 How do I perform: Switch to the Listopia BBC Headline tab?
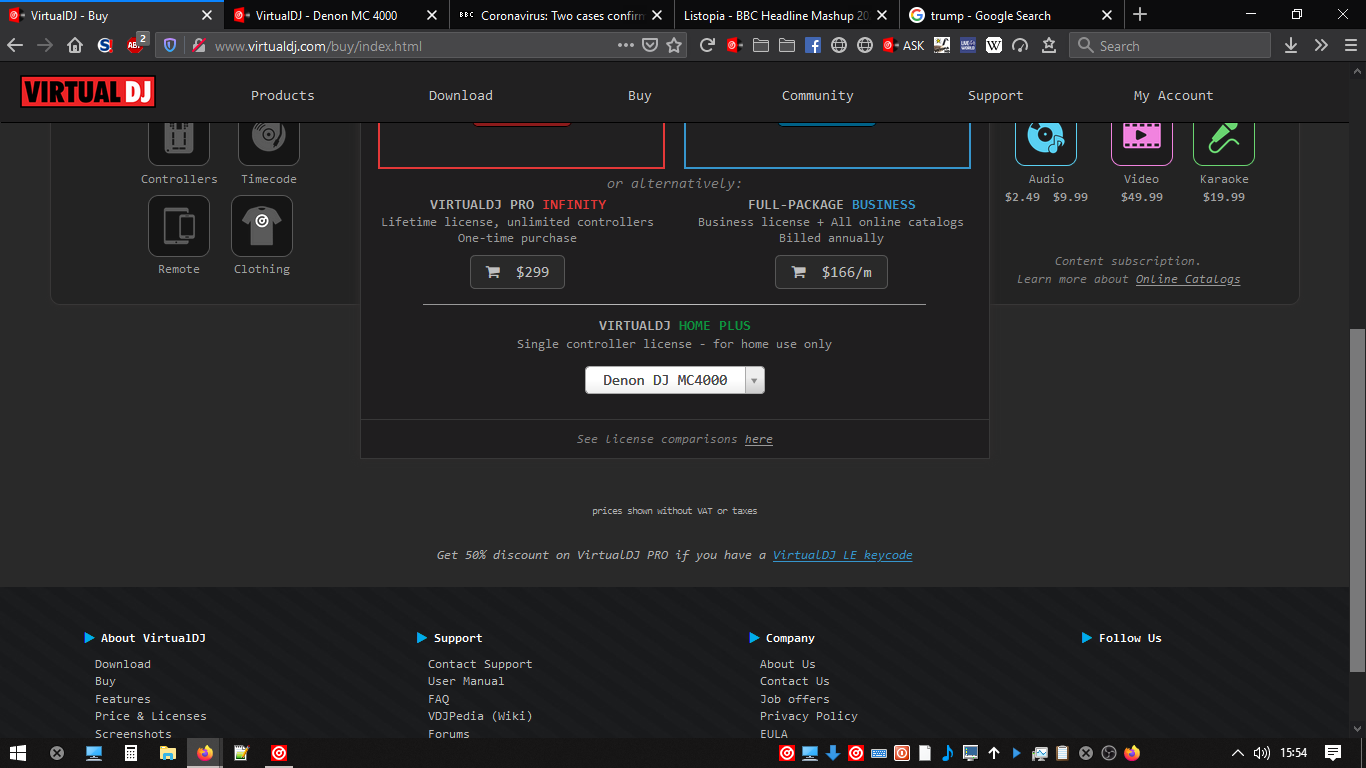[x=788, y=15]
